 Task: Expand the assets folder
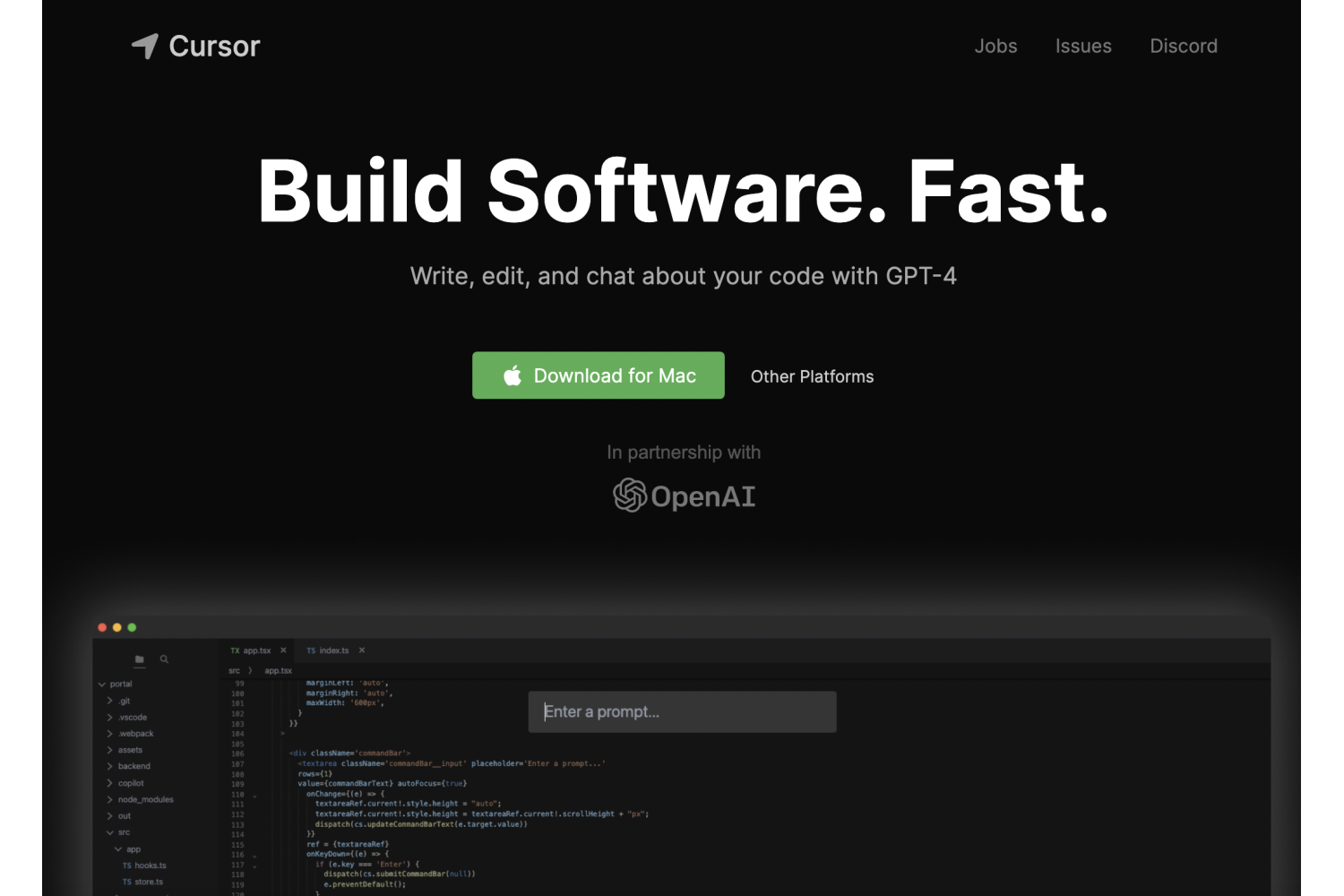pos(110,750)
